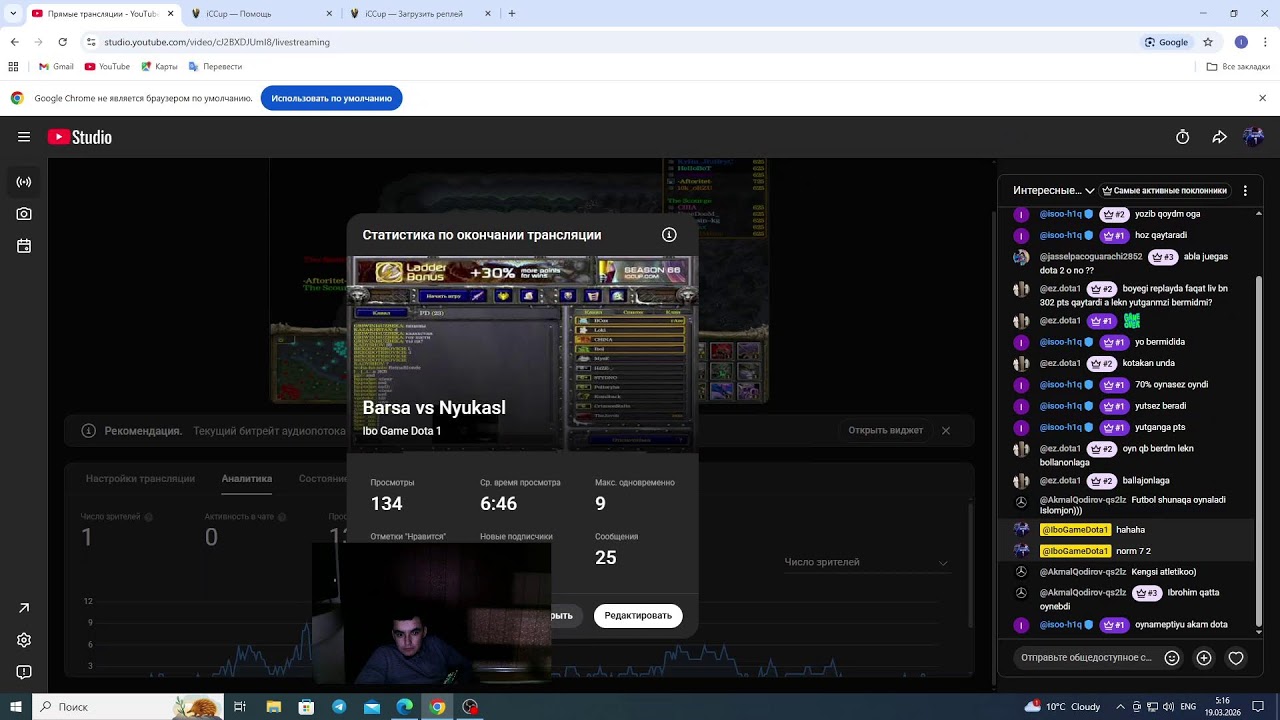The image size is (1280, 720).
Task: Send a heart reaction in chat
Action: pyautogui.click(x=1236, y=658)
